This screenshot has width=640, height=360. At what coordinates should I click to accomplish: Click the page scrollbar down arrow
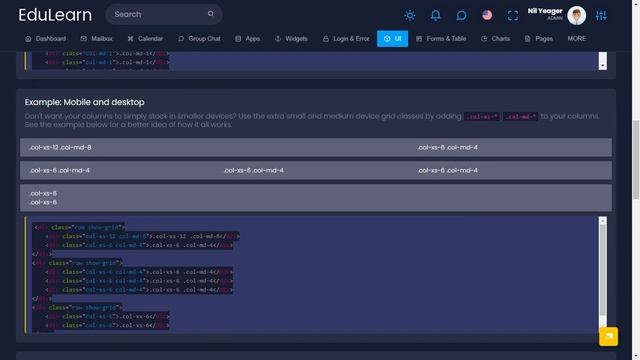636,356
